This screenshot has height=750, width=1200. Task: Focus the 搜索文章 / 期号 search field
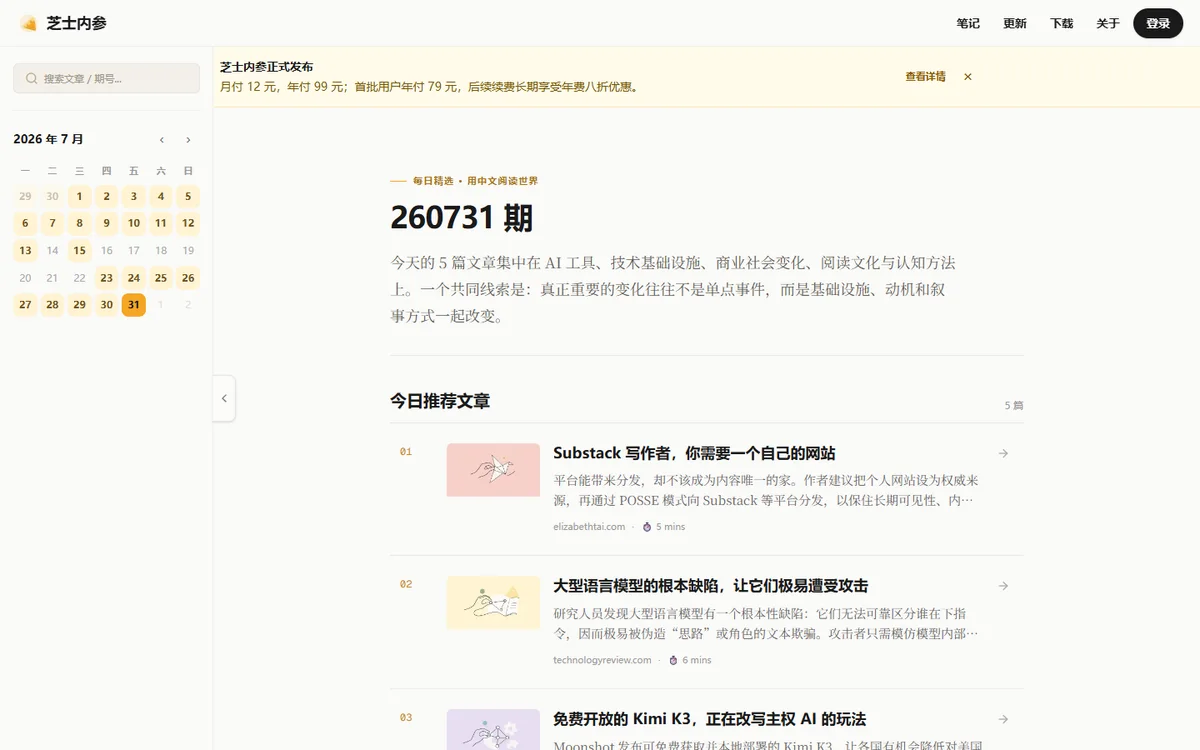pos(106,78)
